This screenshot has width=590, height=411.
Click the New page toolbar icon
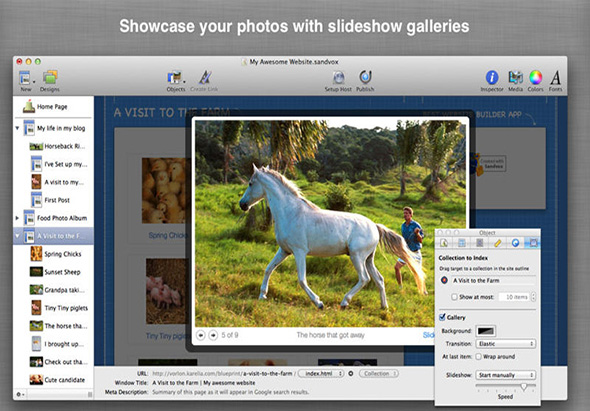pos(25,78)
